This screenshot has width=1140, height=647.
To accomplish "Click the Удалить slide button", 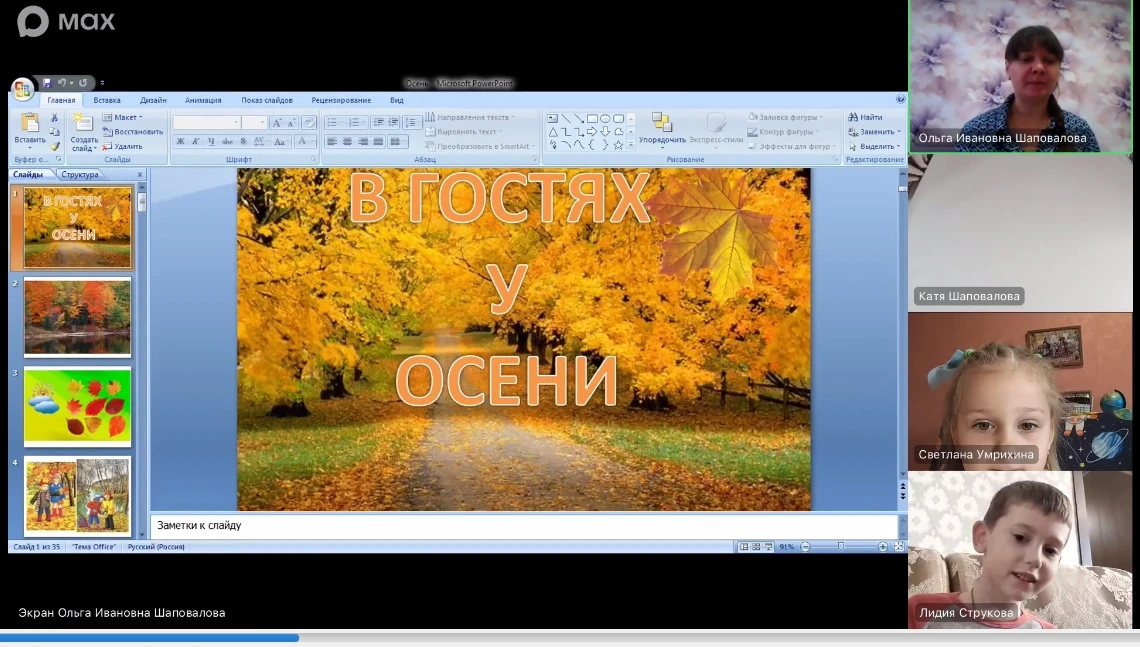I will (x=122, y=146).
